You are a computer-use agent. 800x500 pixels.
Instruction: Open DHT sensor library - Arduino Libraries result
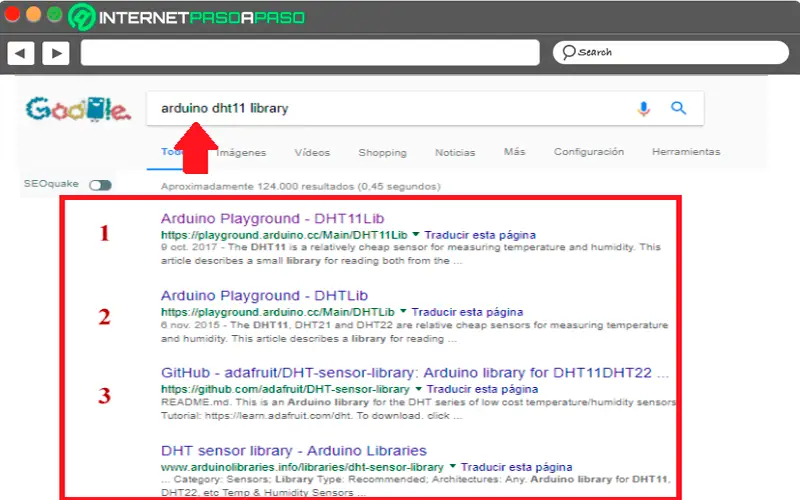(x=294, y=451)
